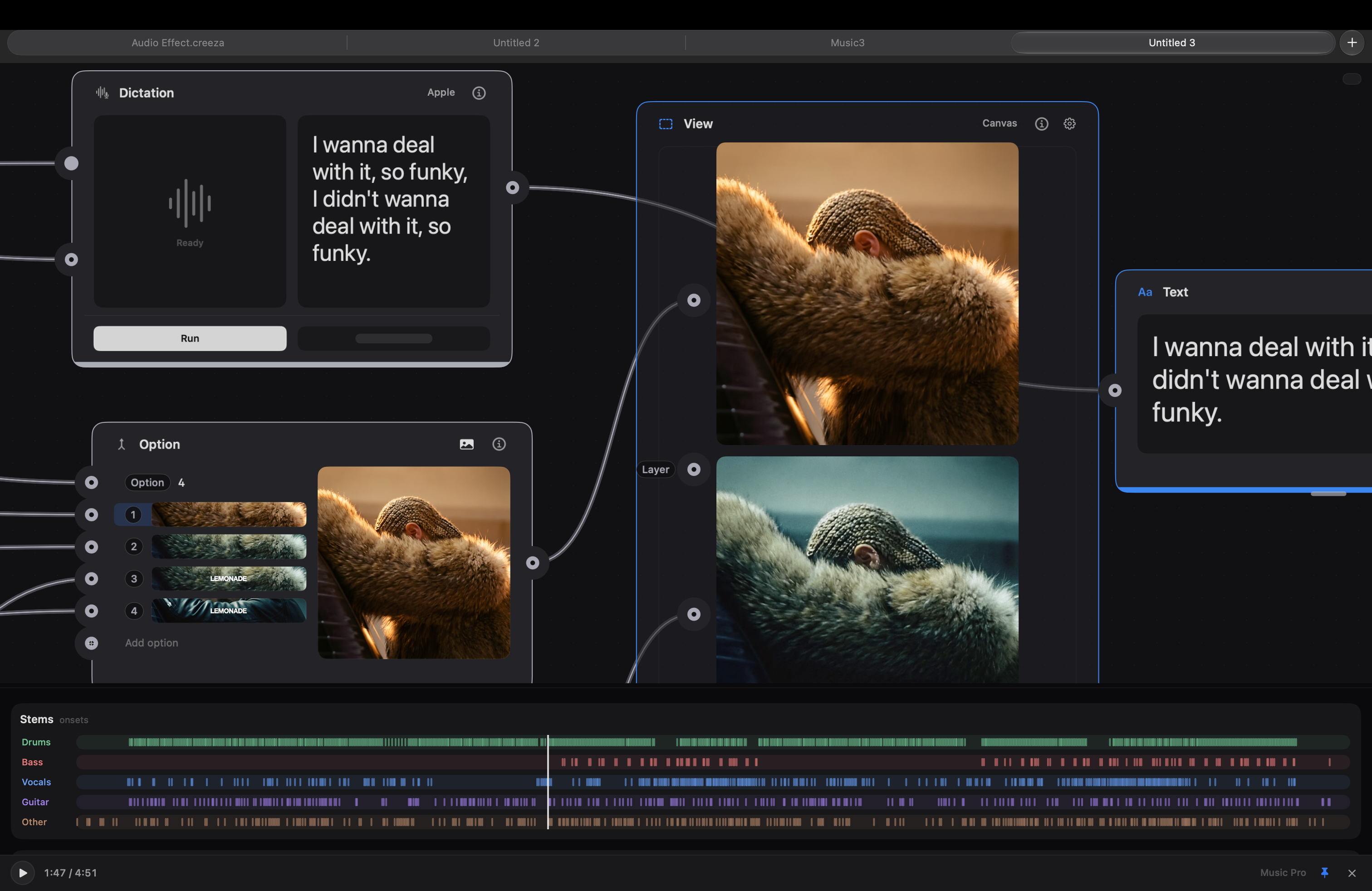Click the Stems panel title

[x=36, y=719]
